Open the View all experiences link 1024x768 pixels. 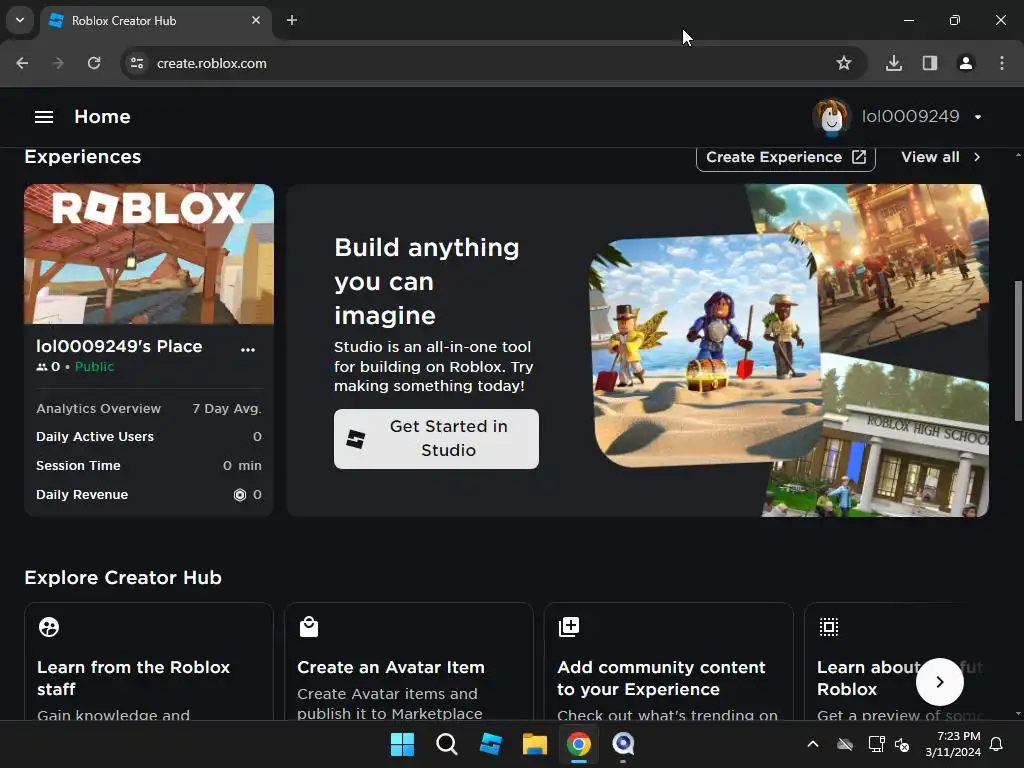tap(940, 157)
